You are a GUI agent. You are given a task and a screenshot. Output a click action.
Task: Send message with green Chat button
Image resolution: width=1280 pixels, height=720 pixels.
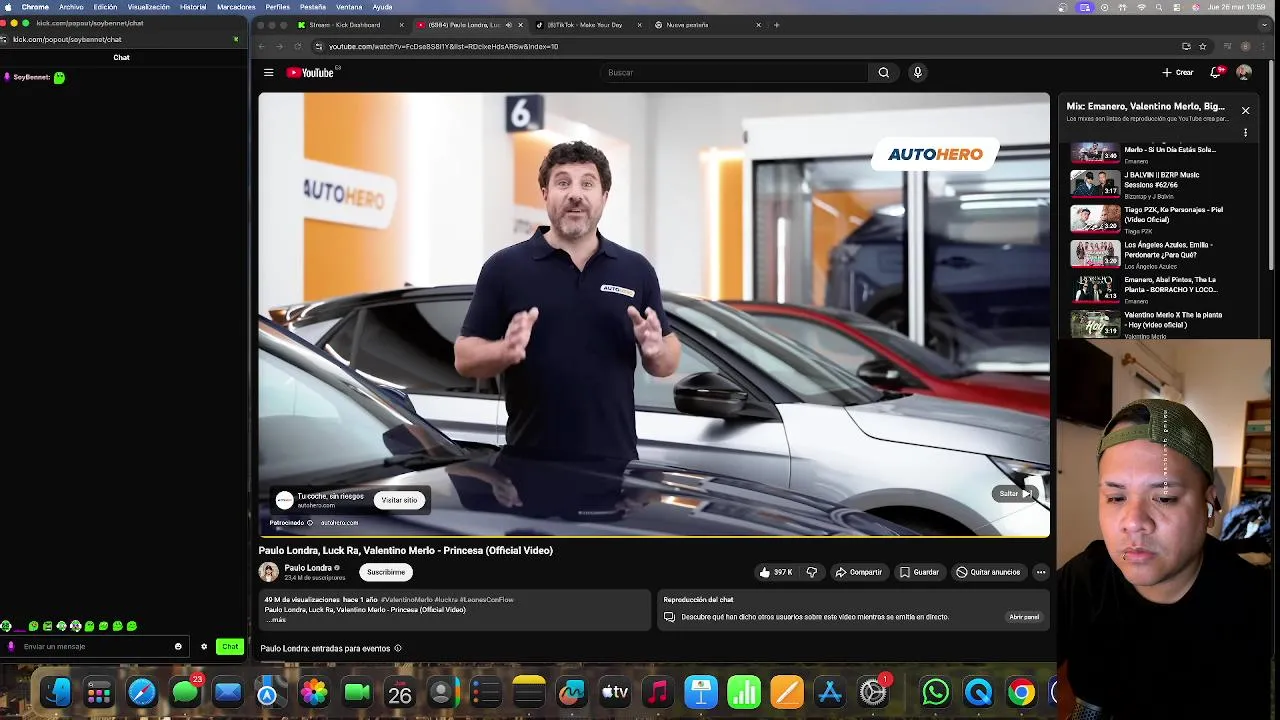230,646
